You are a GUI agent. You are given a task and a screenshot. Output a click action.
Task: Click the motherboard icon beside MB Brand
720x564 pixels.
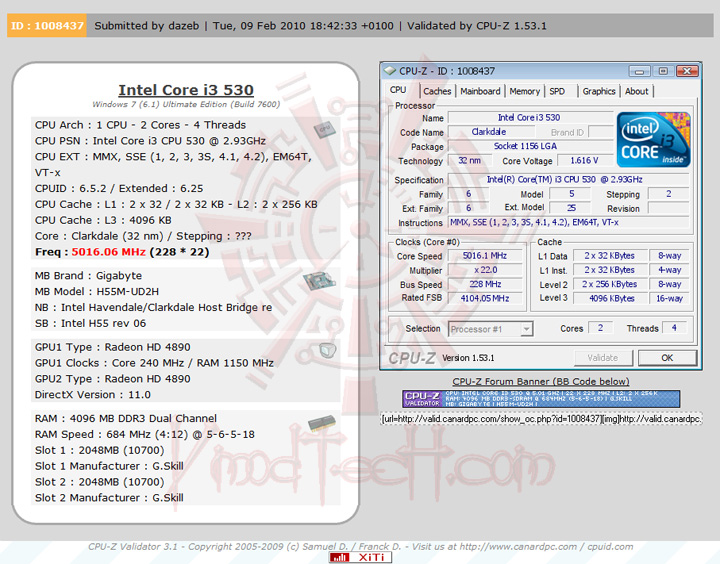tap(318, 281)
